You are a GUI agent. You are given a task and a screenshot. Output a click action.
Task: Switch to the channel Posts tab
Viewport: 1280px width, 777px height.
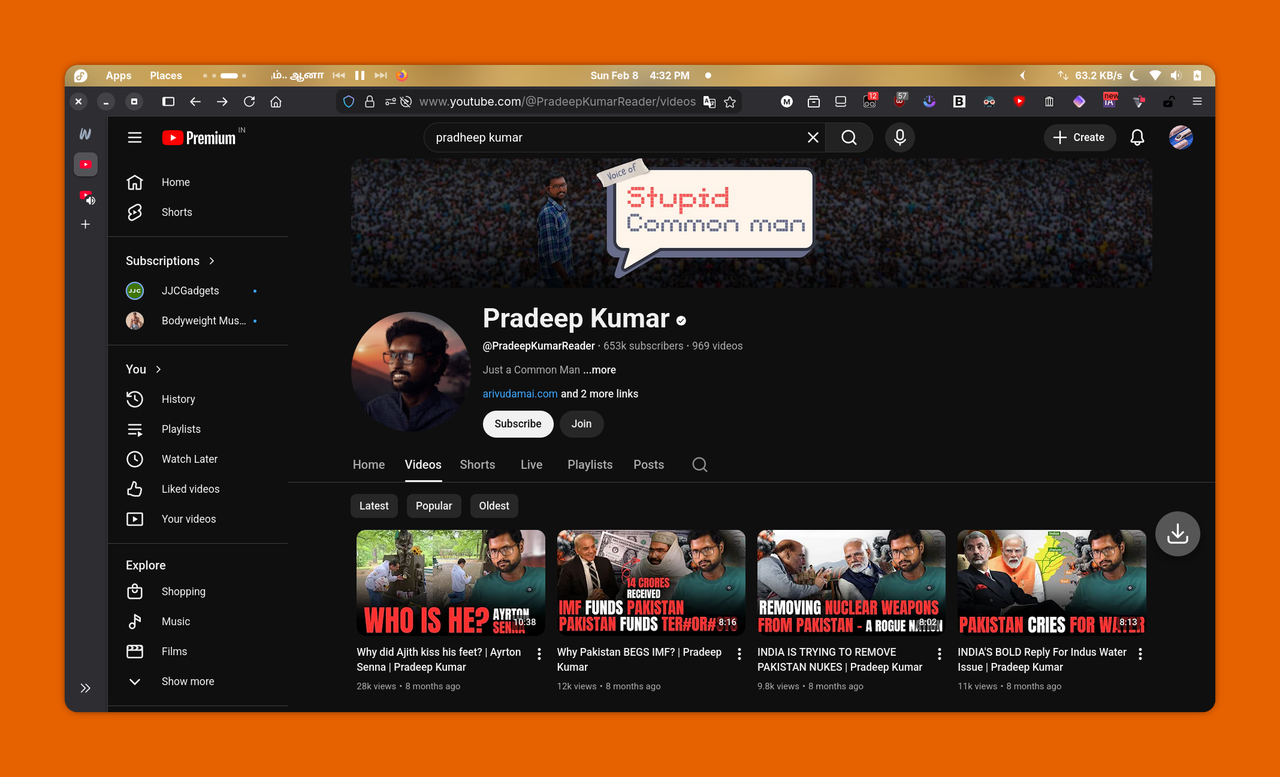click(649, 465)
